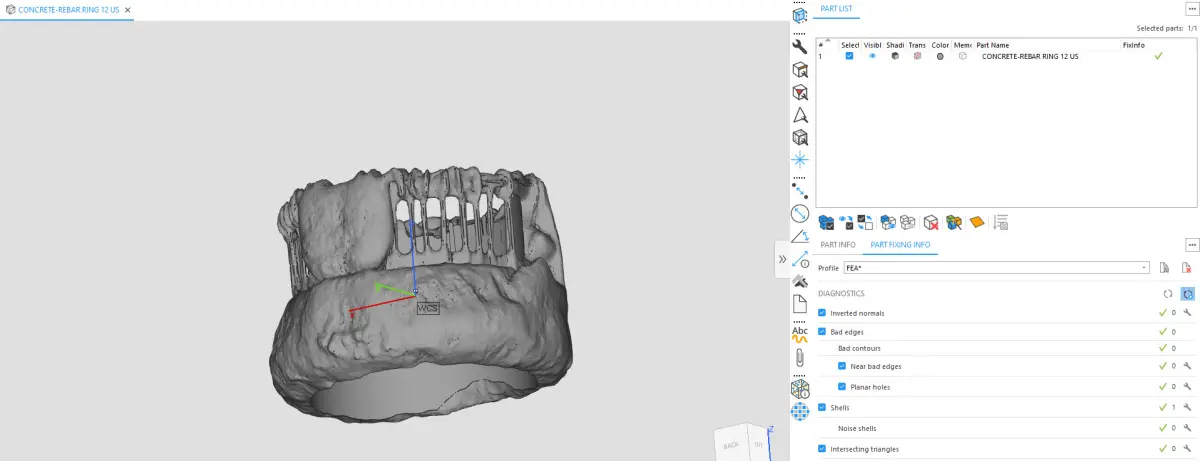This screenshot has height=461, width=1200.
Task: Close the CONCRETE-REBAR RING 12 US document tab
Action: [127, 8]
